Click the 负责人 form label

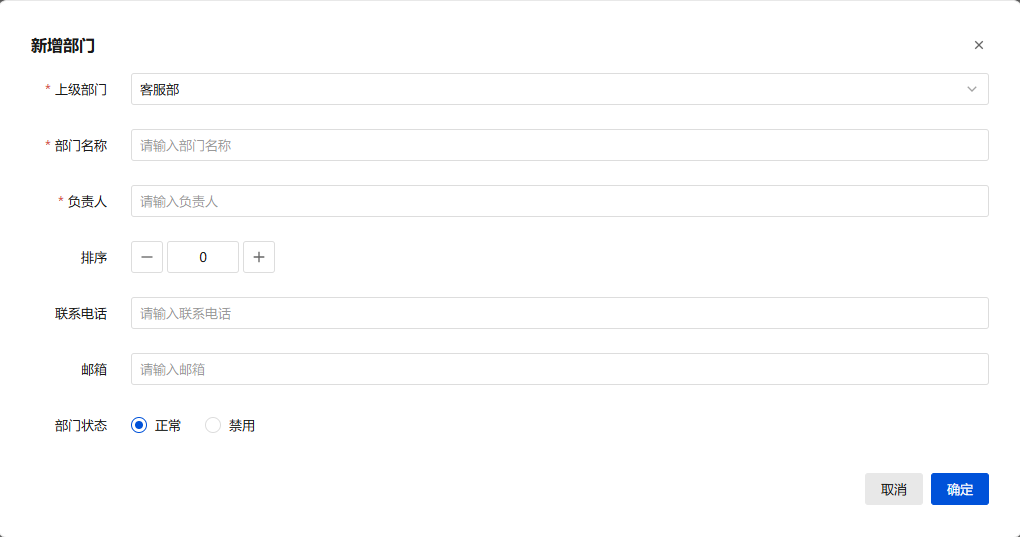[x=87, y=201]
